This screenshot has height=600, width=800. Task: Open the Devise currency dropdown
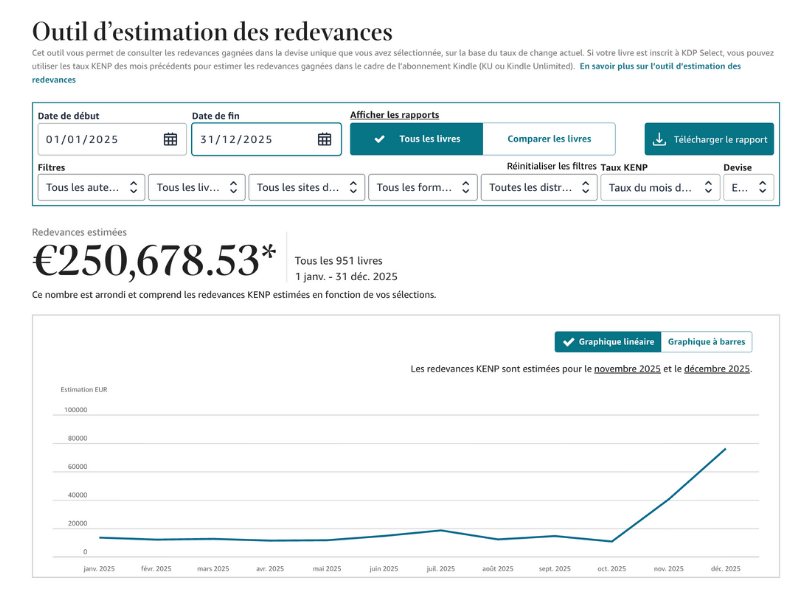tap(749, 187)
